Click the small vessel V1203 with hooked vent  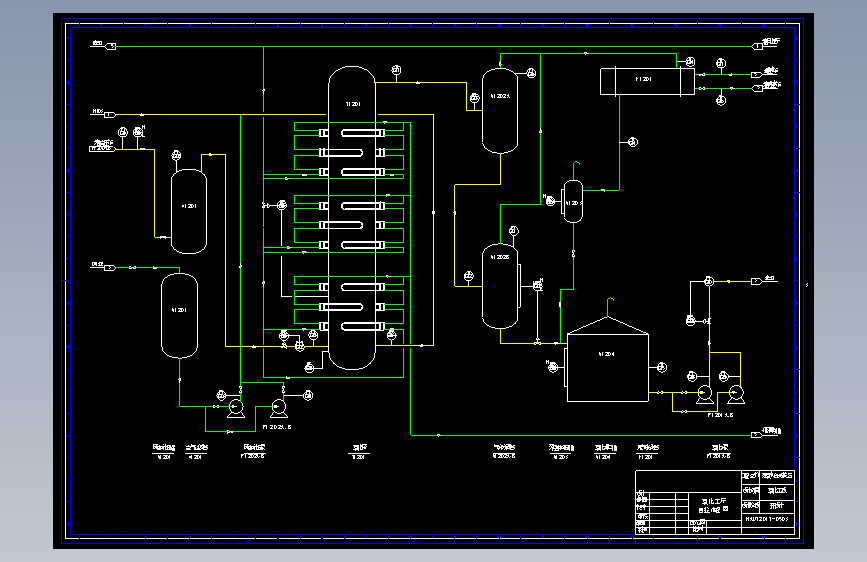573,201
